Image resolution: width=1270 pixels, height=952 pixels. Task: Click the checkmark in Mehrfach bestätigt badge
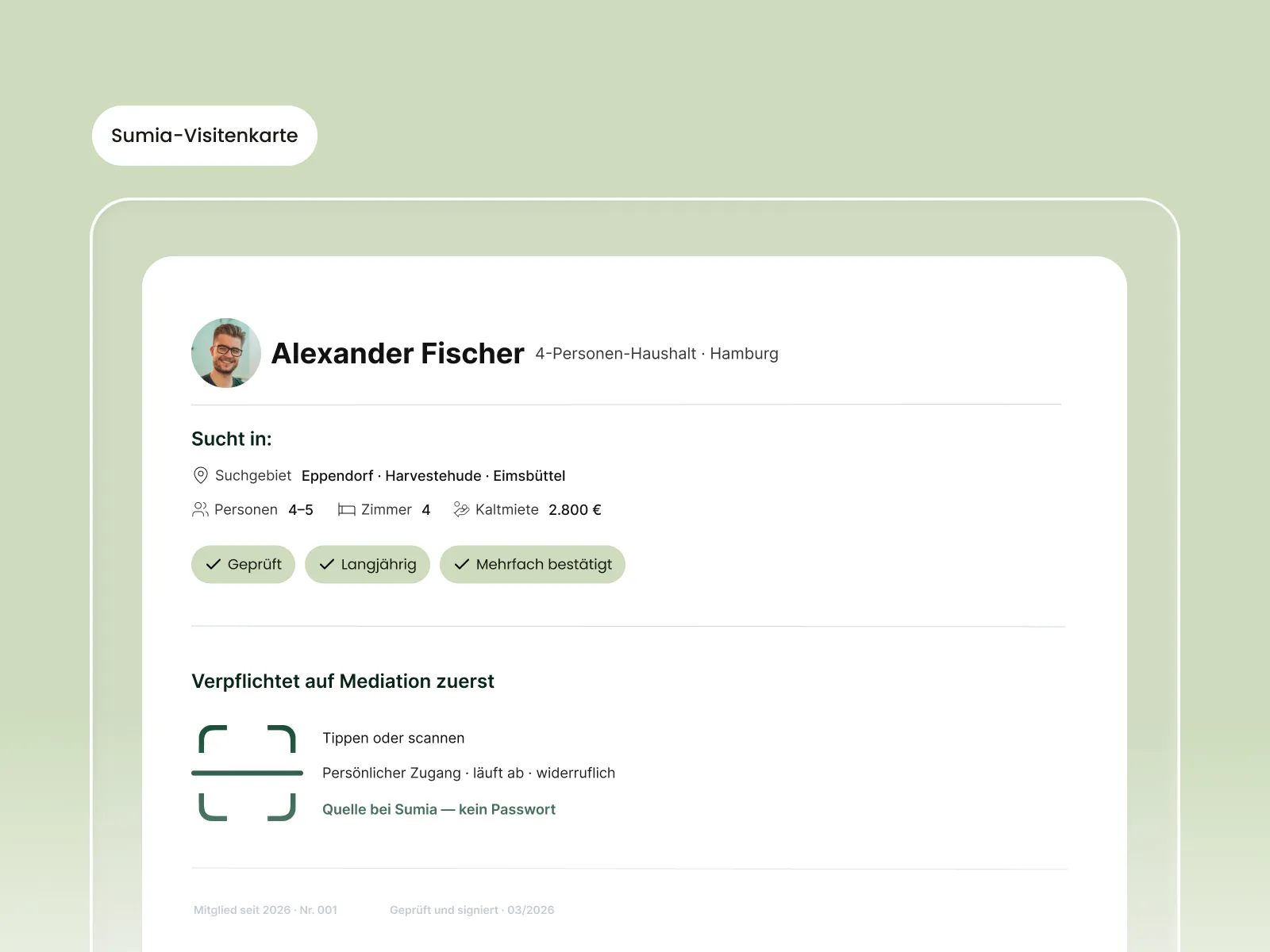click(x=461, y=564)
